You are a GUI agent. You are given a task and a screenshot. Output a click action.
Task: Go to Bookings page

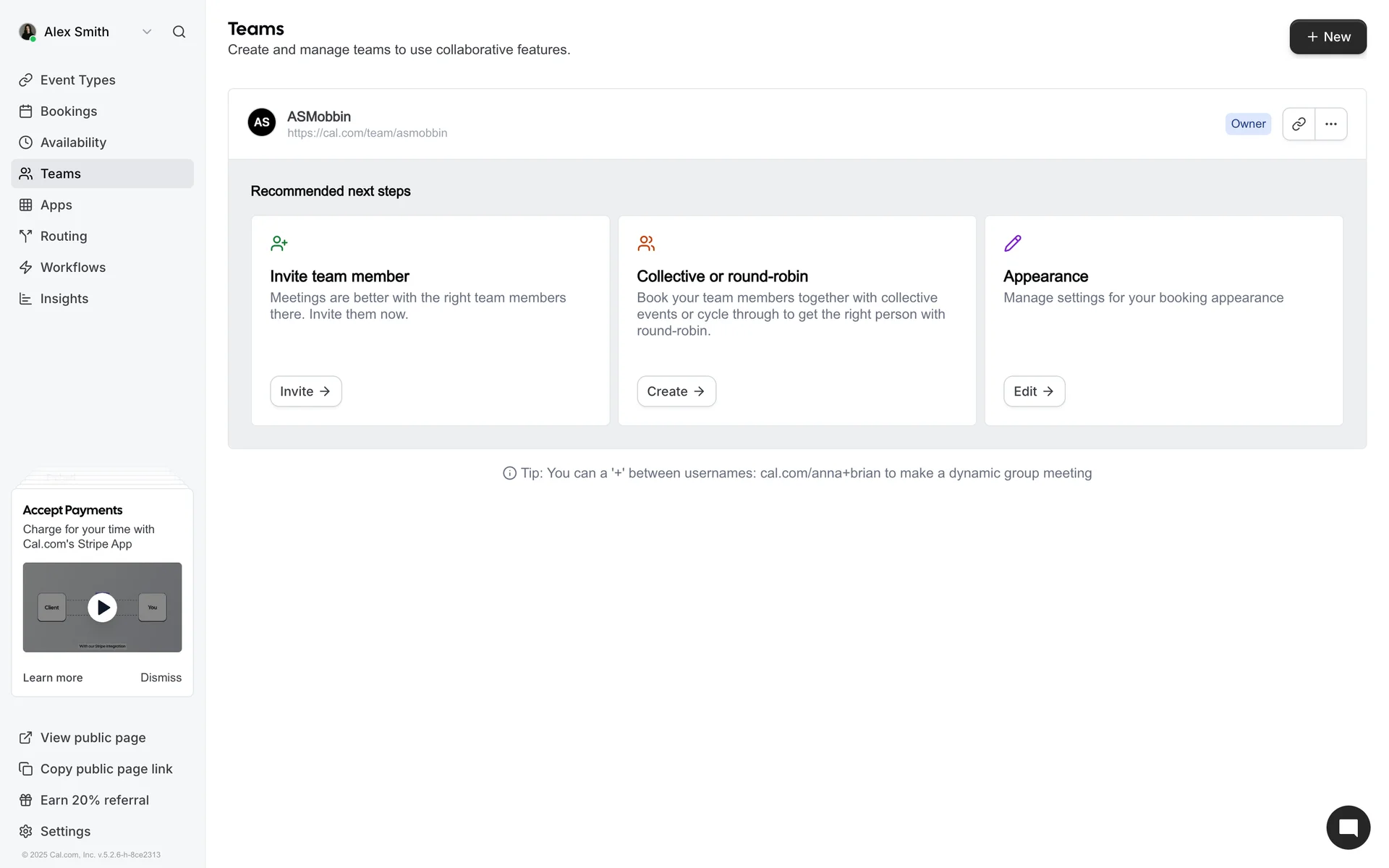69,111
